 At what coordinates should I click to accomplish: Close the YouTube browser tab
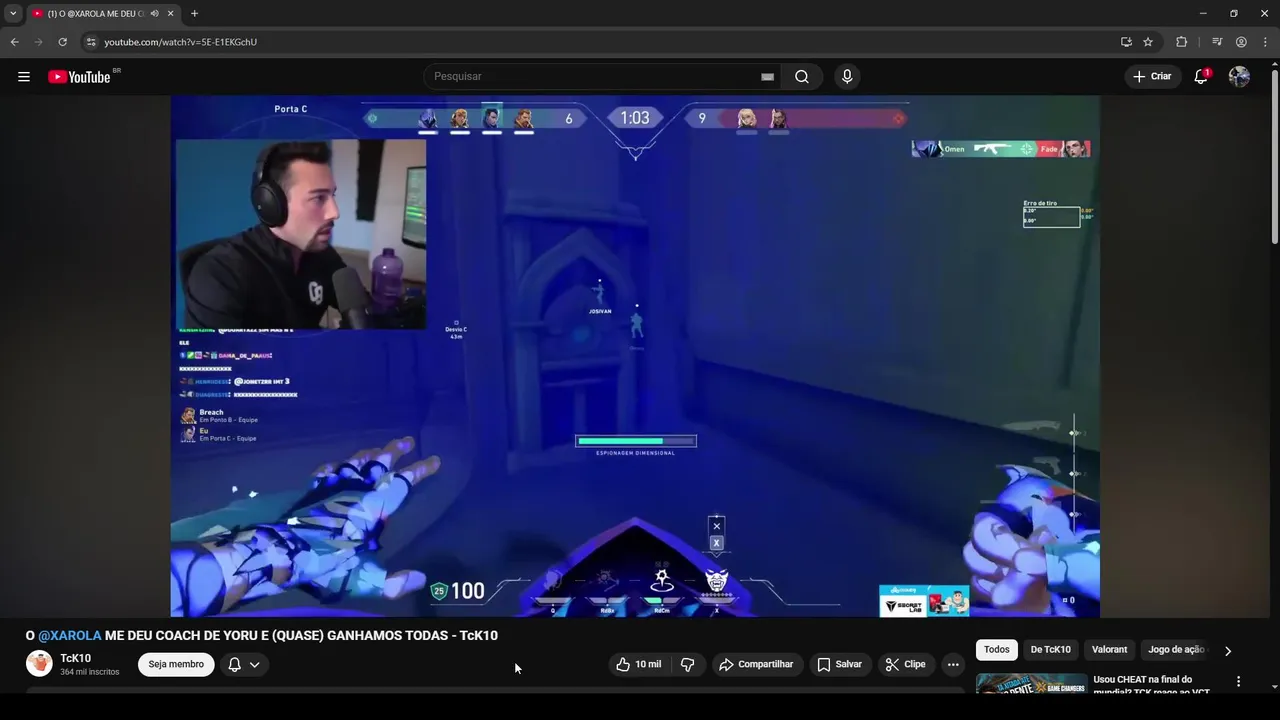point(171,14)
